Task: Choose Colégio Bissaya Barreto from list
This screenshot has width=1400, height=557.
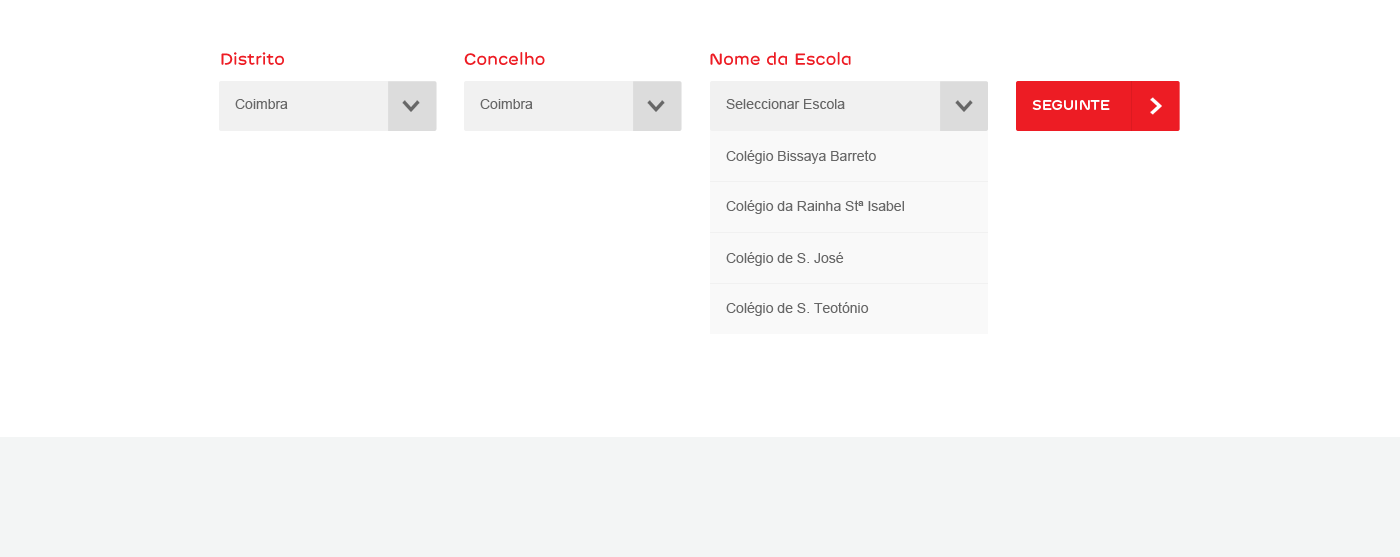Action: (x=849, y=156)
